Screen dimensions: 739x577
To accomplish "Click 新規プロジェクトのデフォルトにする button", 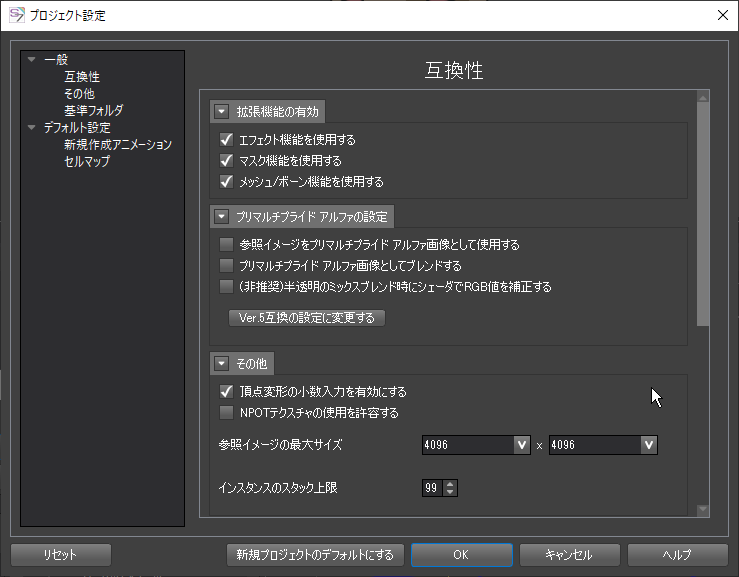I will pyautogui.click(x=315, y=555).
